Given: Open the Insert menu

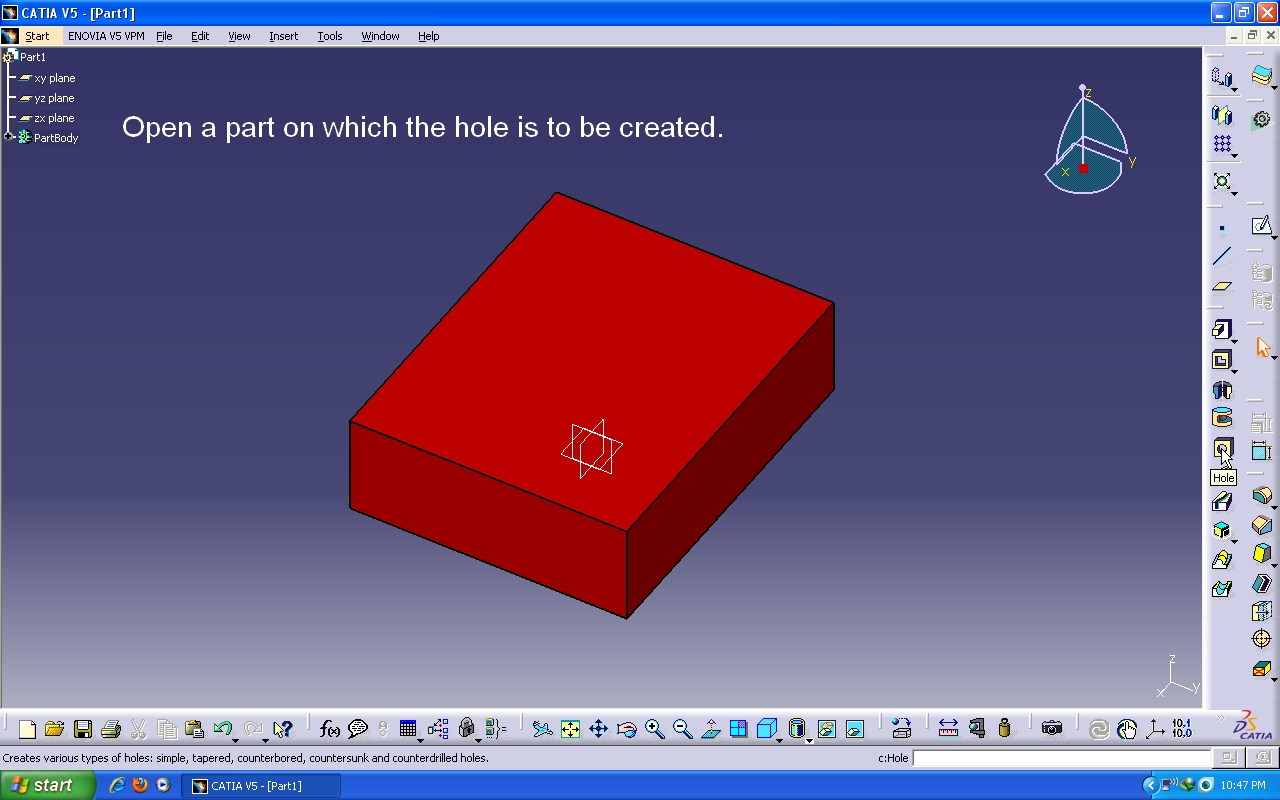Looking at the screenshot, I should coord(283,36).
